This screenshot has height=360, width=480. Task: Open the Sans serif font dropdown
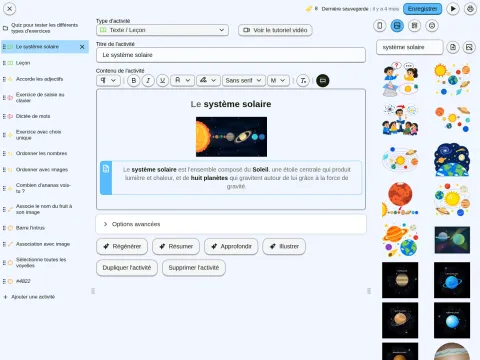pos(244,80)
